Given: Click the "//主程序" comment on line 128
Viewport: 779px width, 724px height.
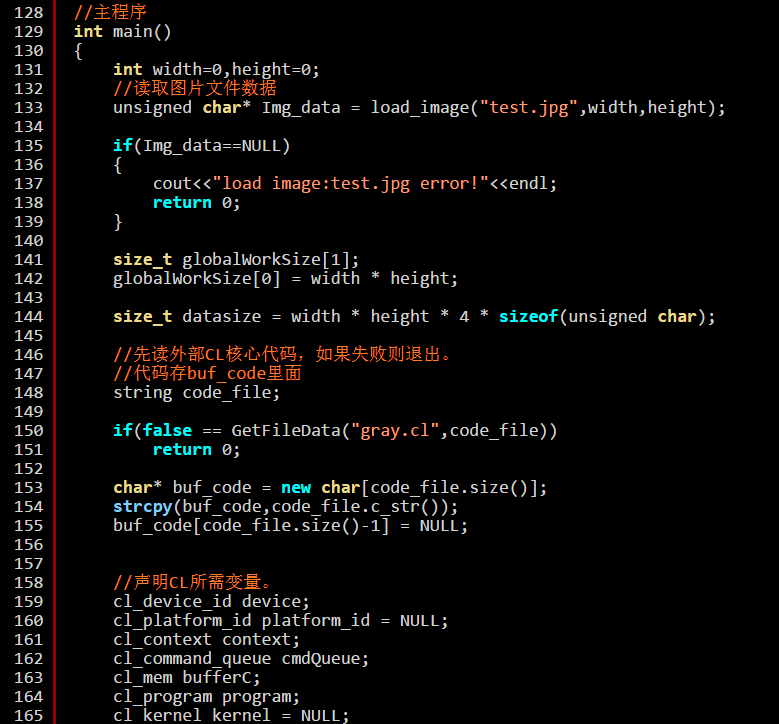Looking at the screenshot, I should (x=110, y=12).
